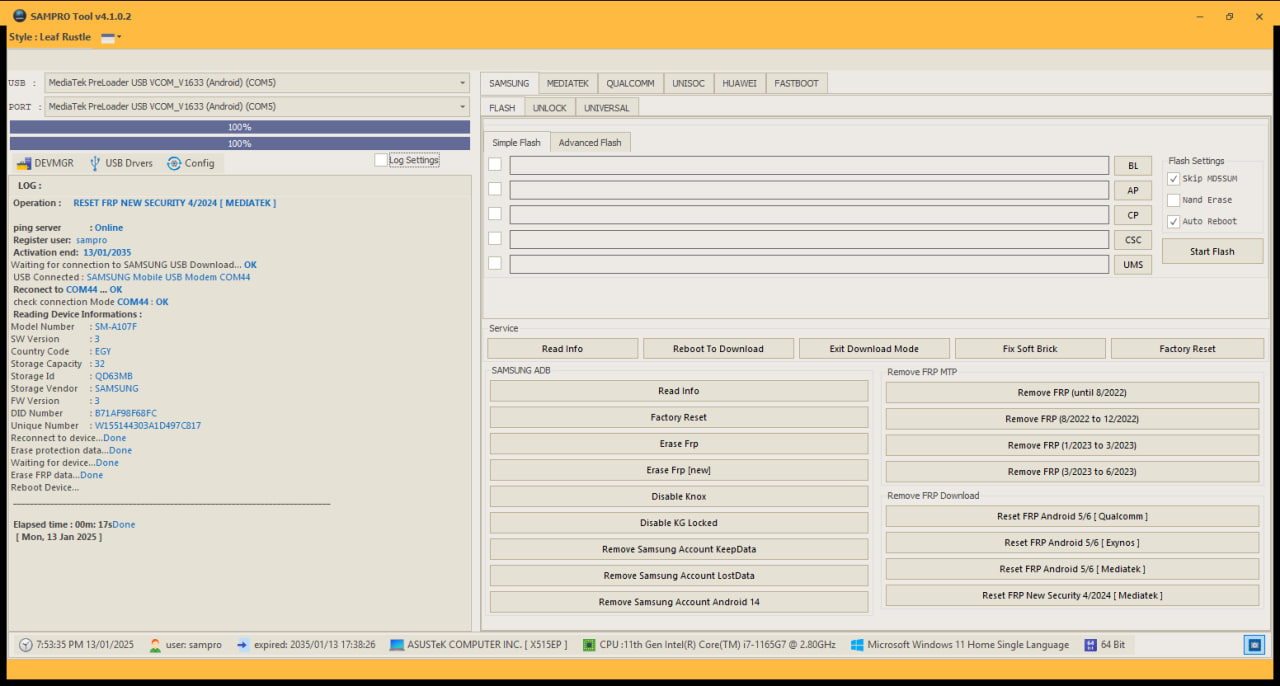Click Reset FRP New Security 4/2024 [Mediatek]
This screenshot has width=1280, height=686.
point(1072,596)
